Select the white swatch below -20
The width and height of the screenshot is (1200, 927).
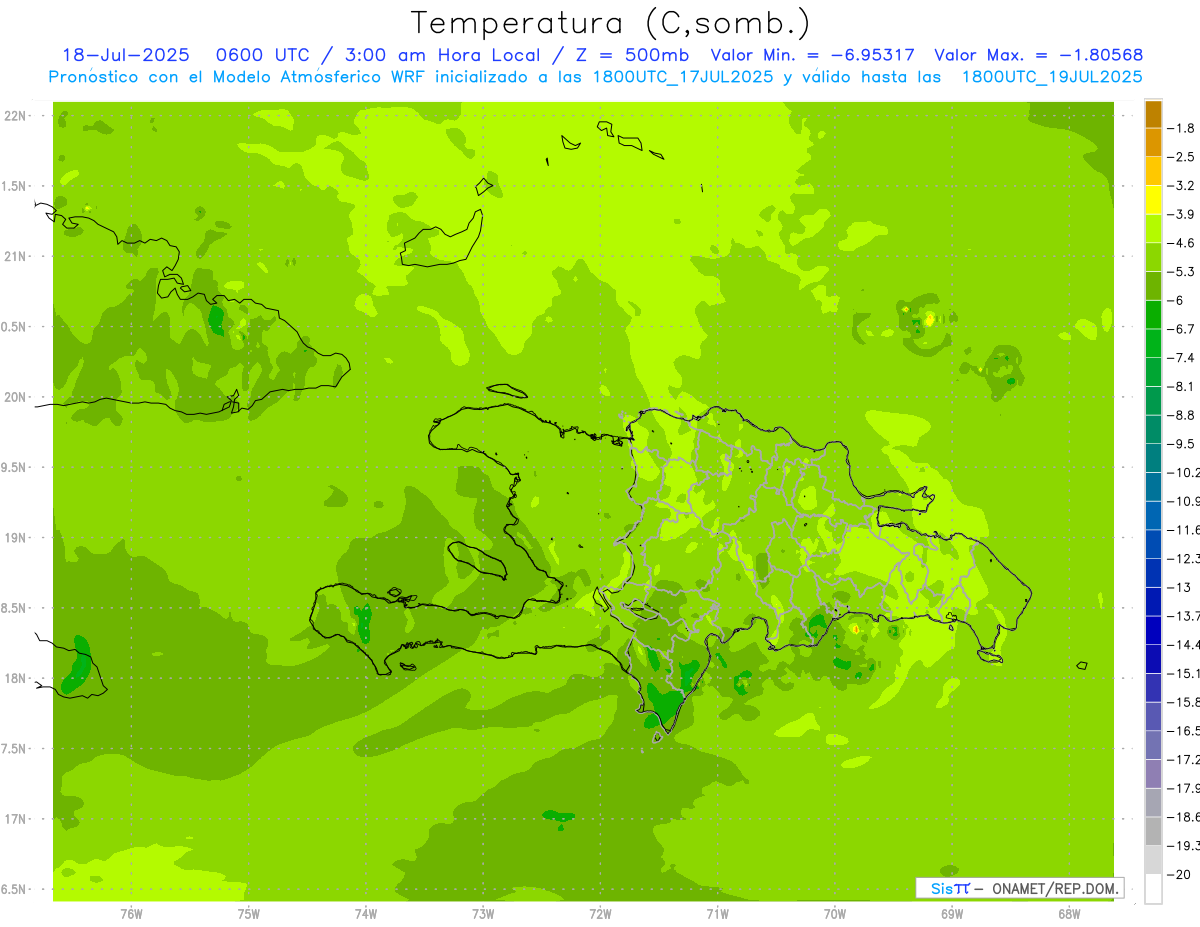tap(1153, 889)
